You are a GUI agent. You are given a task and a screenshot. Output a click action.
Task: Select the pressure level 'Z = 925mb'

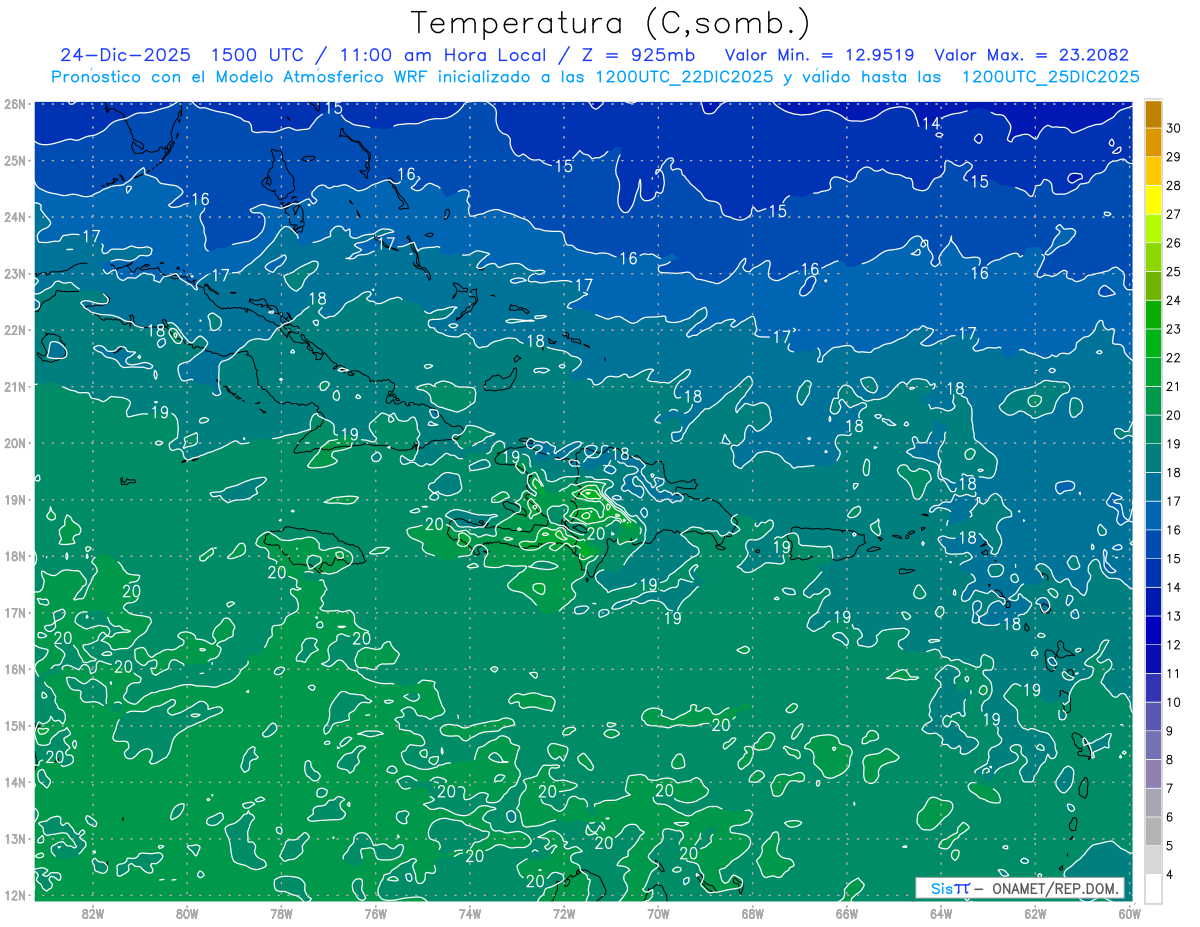click(x=640, y=55)
